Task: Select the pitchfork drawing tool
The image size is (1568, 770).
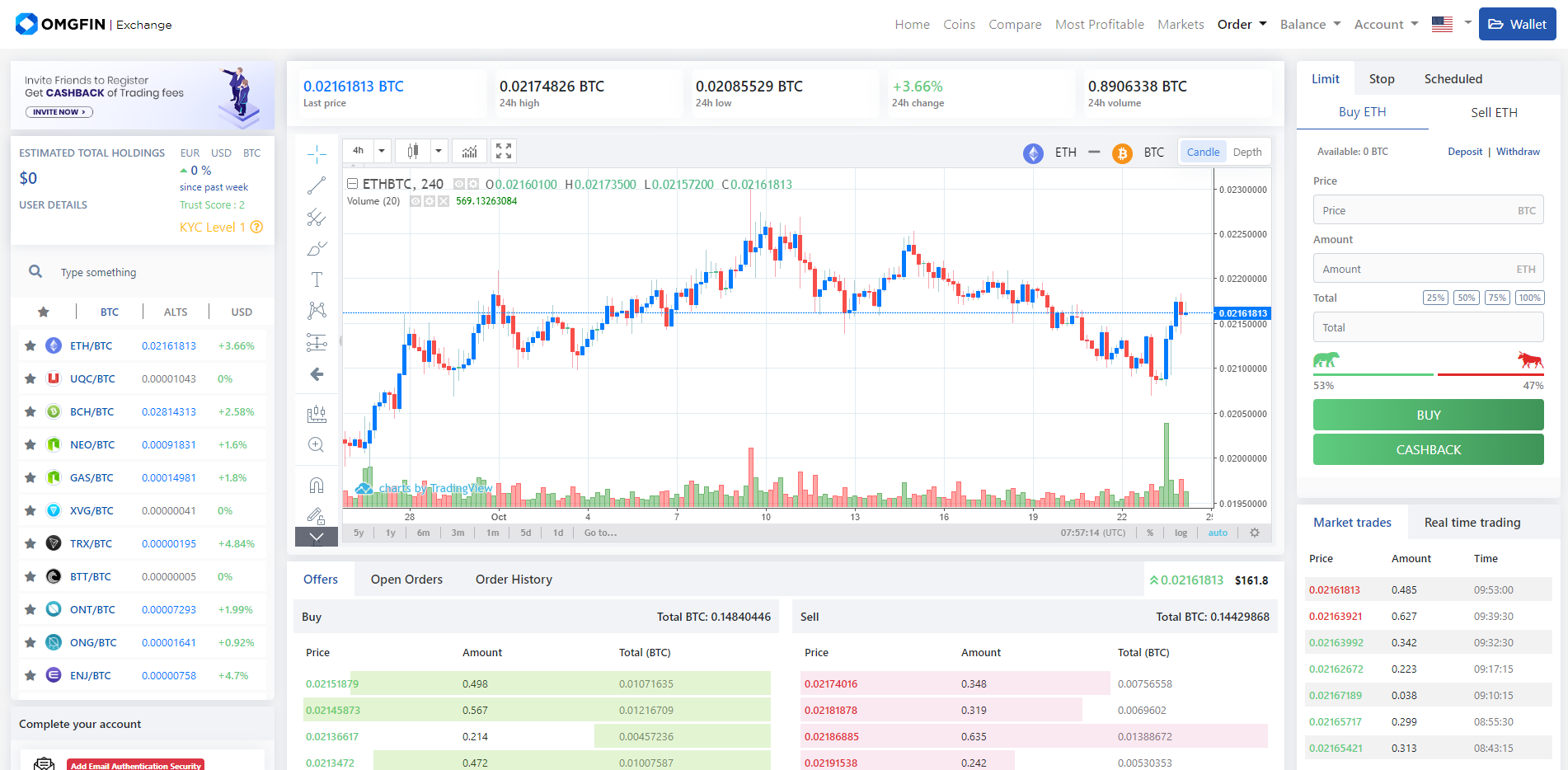Action: [317, 217]
